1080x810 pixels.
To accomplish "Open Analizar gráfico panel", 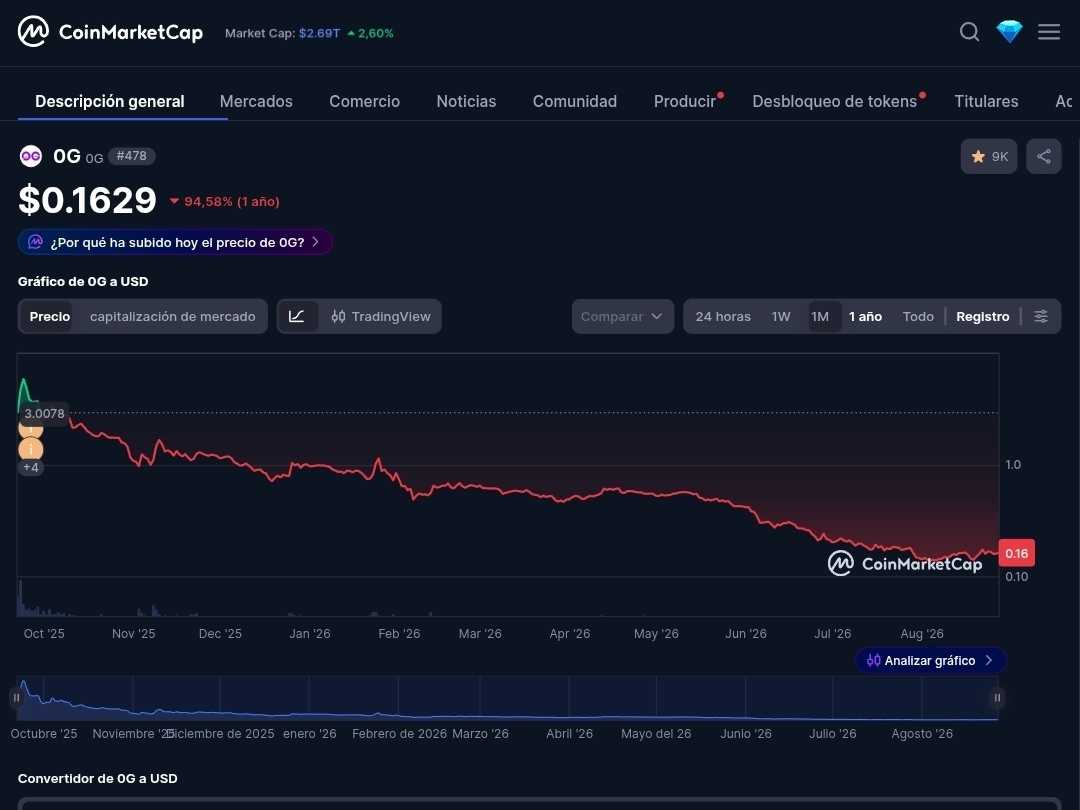I will coord(931,661).
